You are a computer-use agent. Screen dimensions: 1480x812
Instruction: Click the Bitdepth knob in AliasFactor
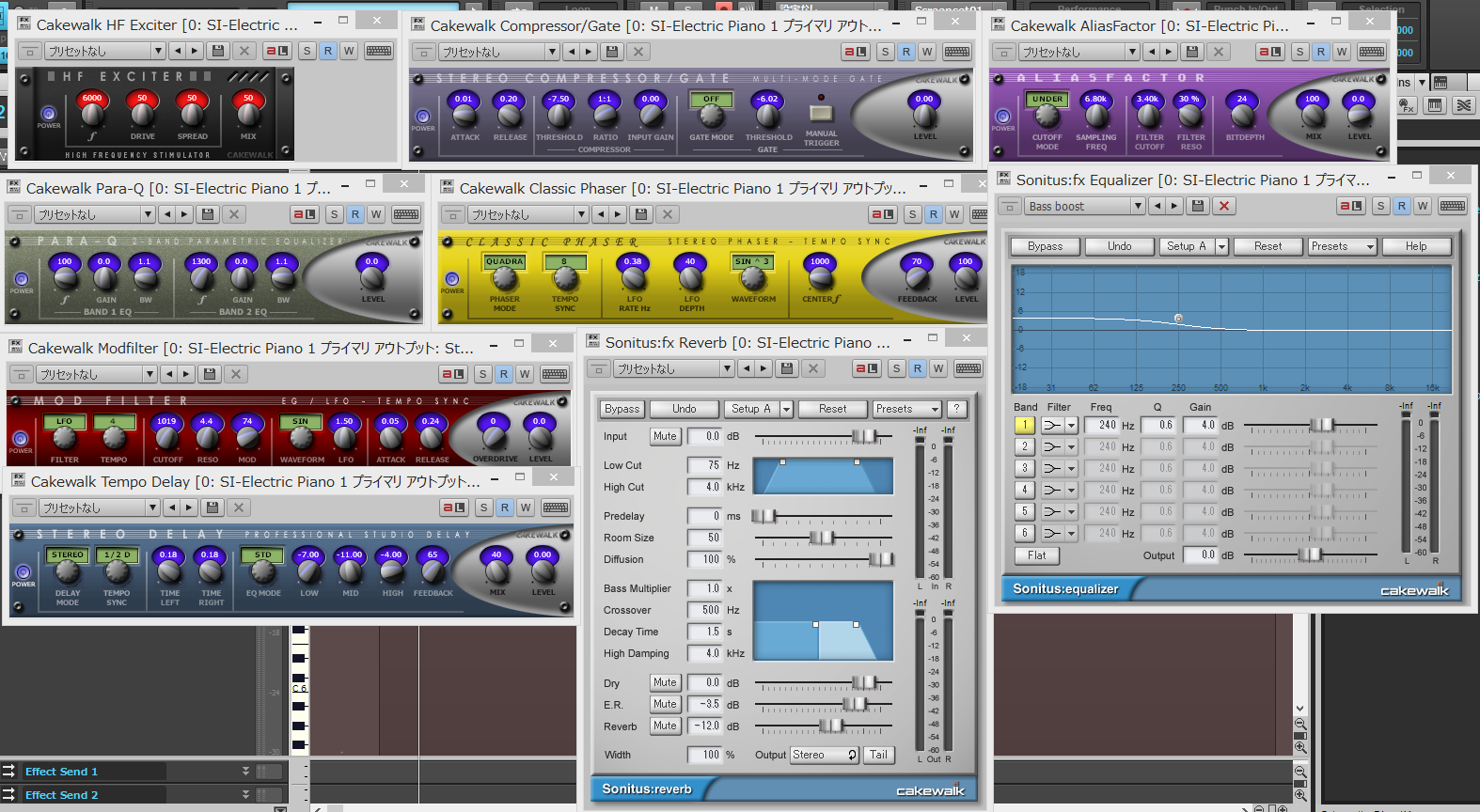[1243, 115]
